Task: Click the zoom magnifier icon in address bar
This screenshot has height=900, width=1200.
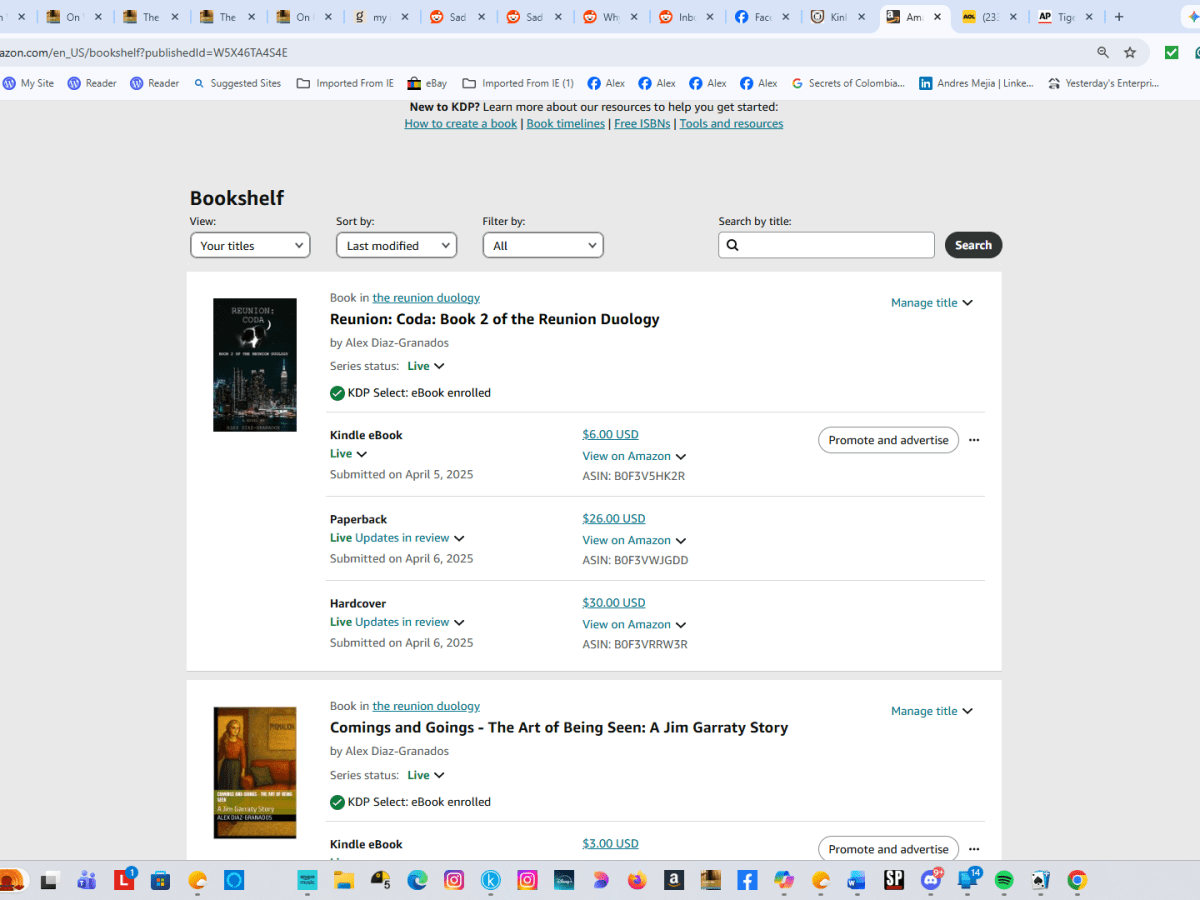Action: [1103, 52]
